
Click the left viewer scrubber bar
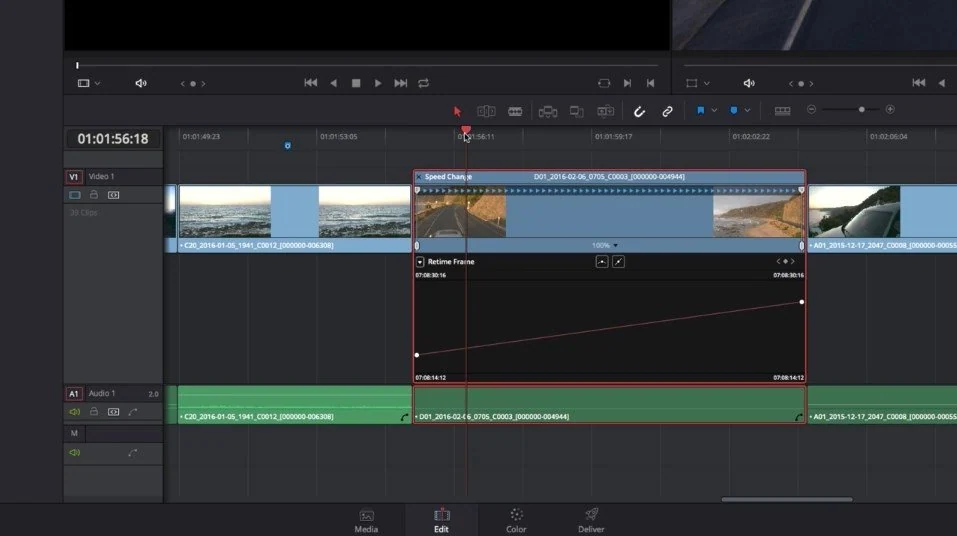[367, 65]
